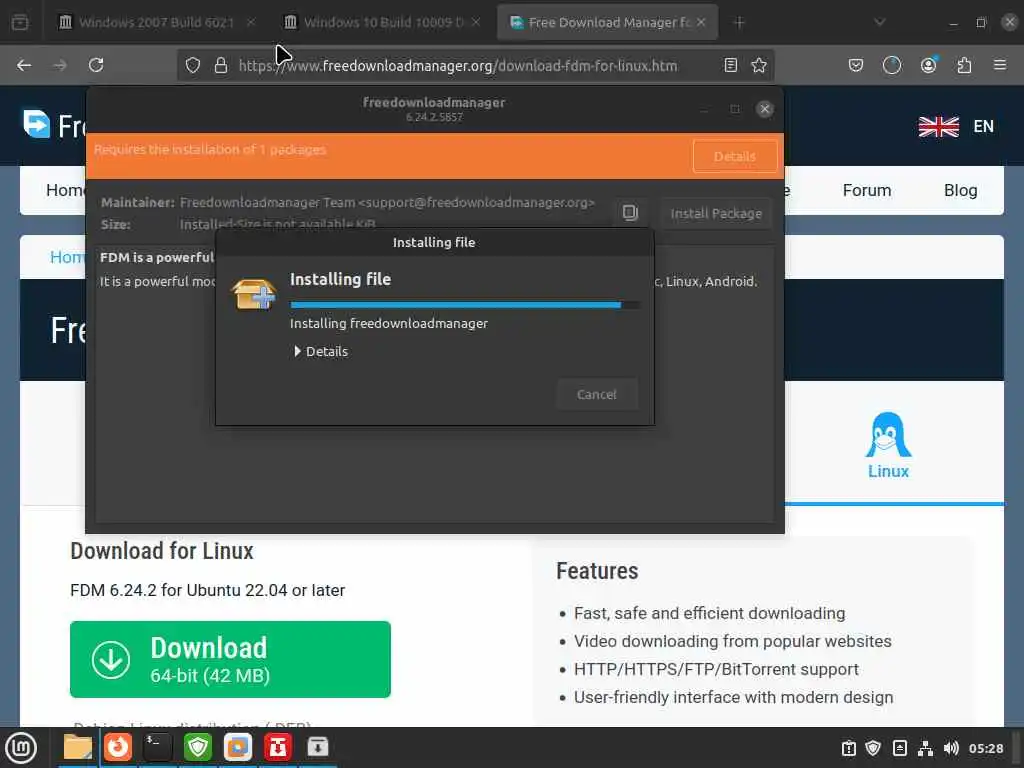Open a new browser tab with plus

[739, 23]
